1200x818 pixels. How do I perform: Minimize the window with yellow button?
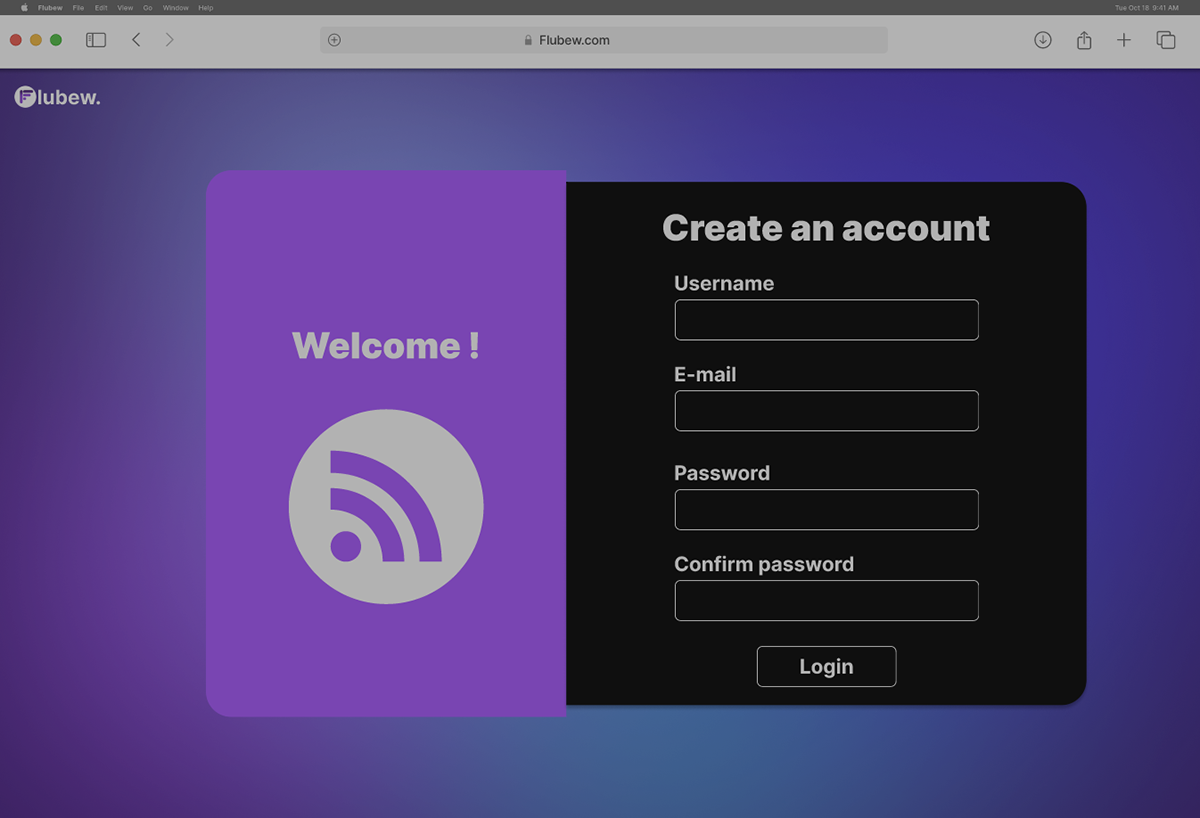tap(36, 40)
